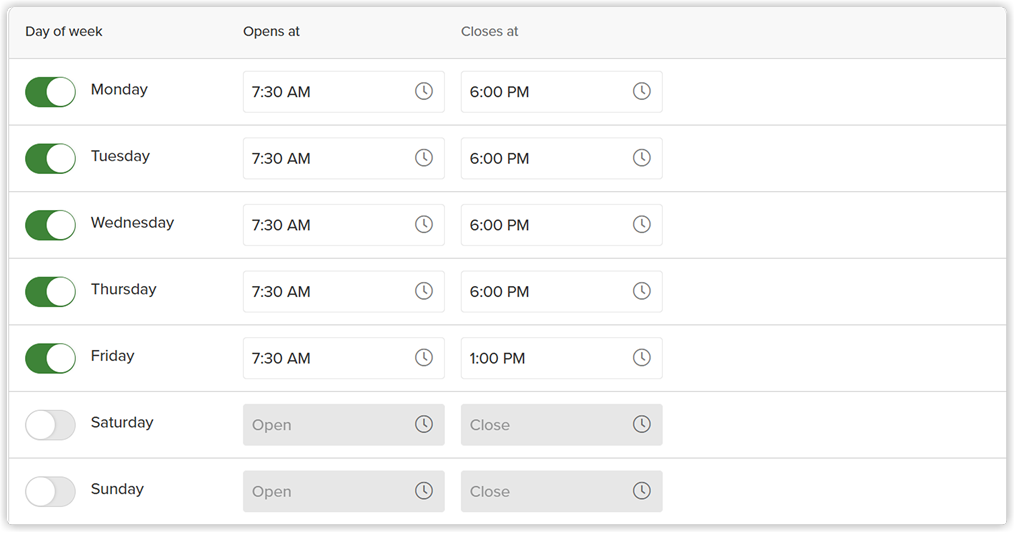Open clock picker for Tuesday opening time
The image size is (1015, 533).
(x=424, y=158)
